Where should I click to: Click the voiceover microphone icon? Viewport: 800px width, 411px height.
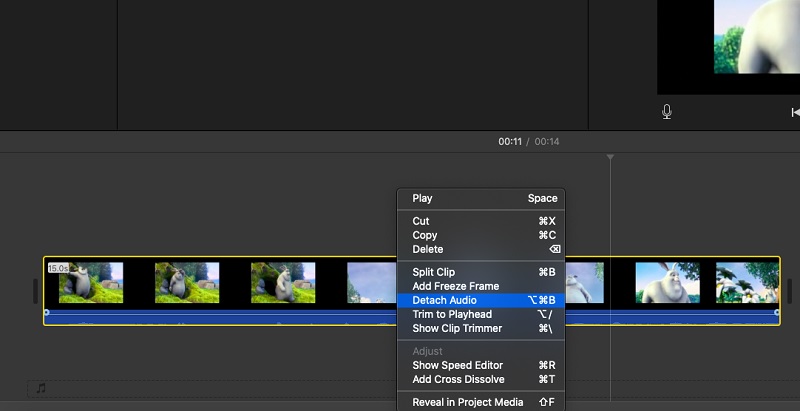pyautogui.click(x=666, y=112)
